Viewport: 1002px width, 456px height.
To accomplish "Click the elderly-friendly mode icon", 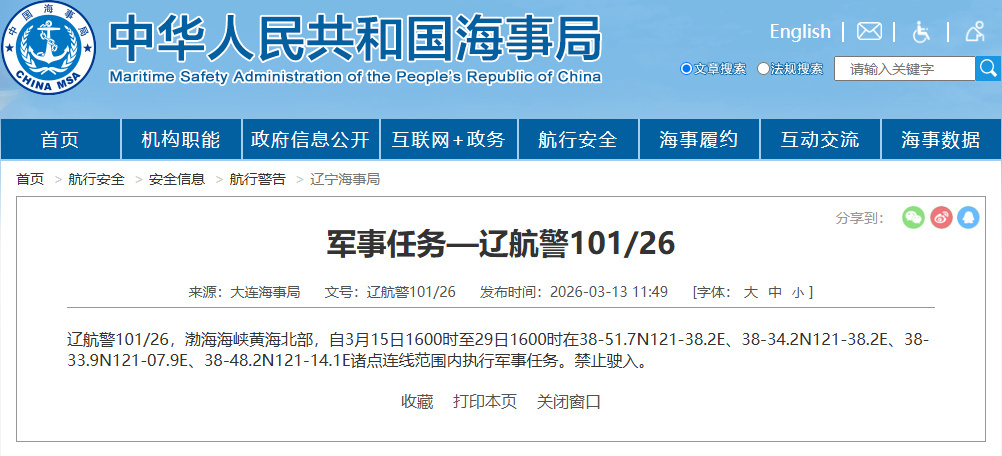I will (x=975, y=31).
